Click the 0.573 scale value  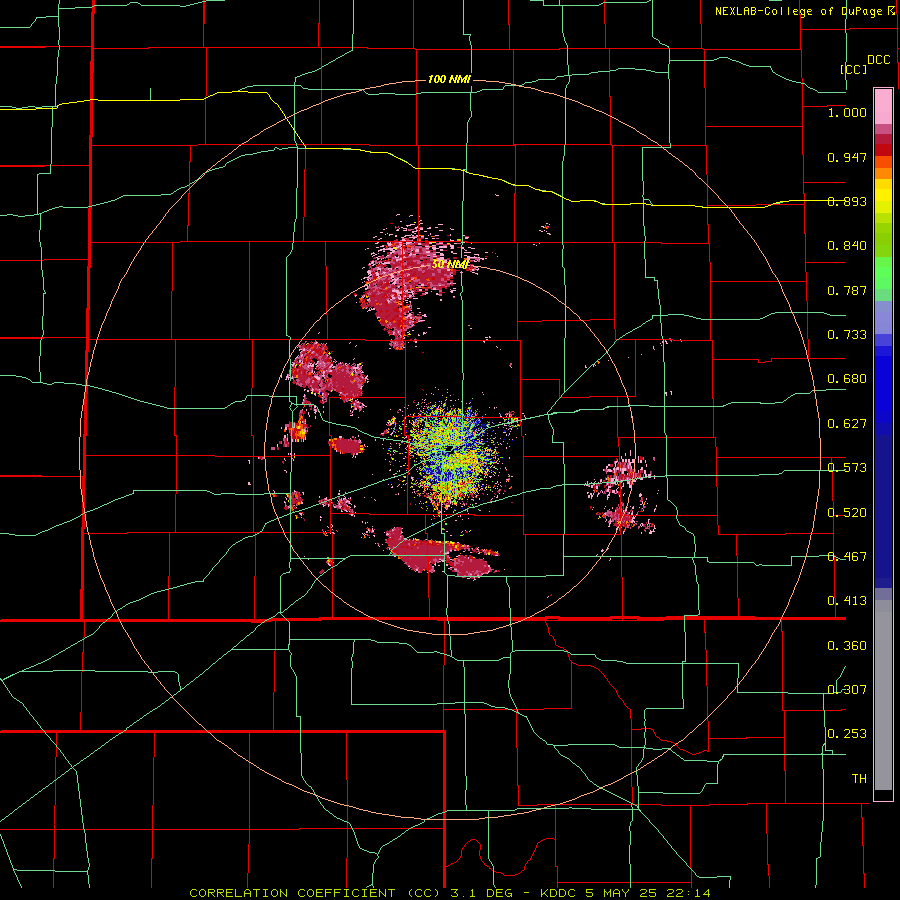(847, 468)
